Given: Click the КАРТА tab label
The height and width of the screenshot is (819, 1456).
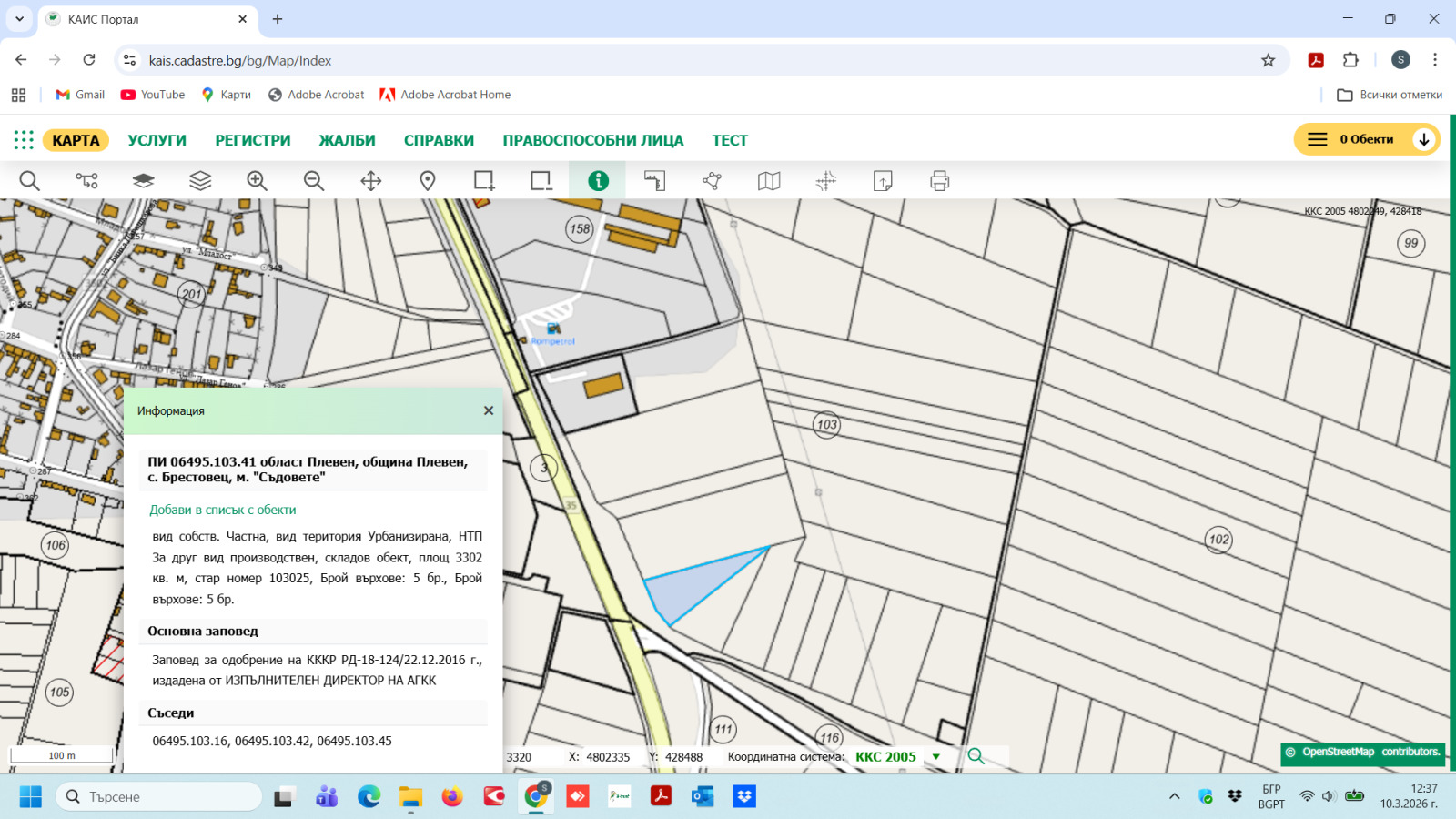Looking at the screenshot, I should tap(75, 139).
